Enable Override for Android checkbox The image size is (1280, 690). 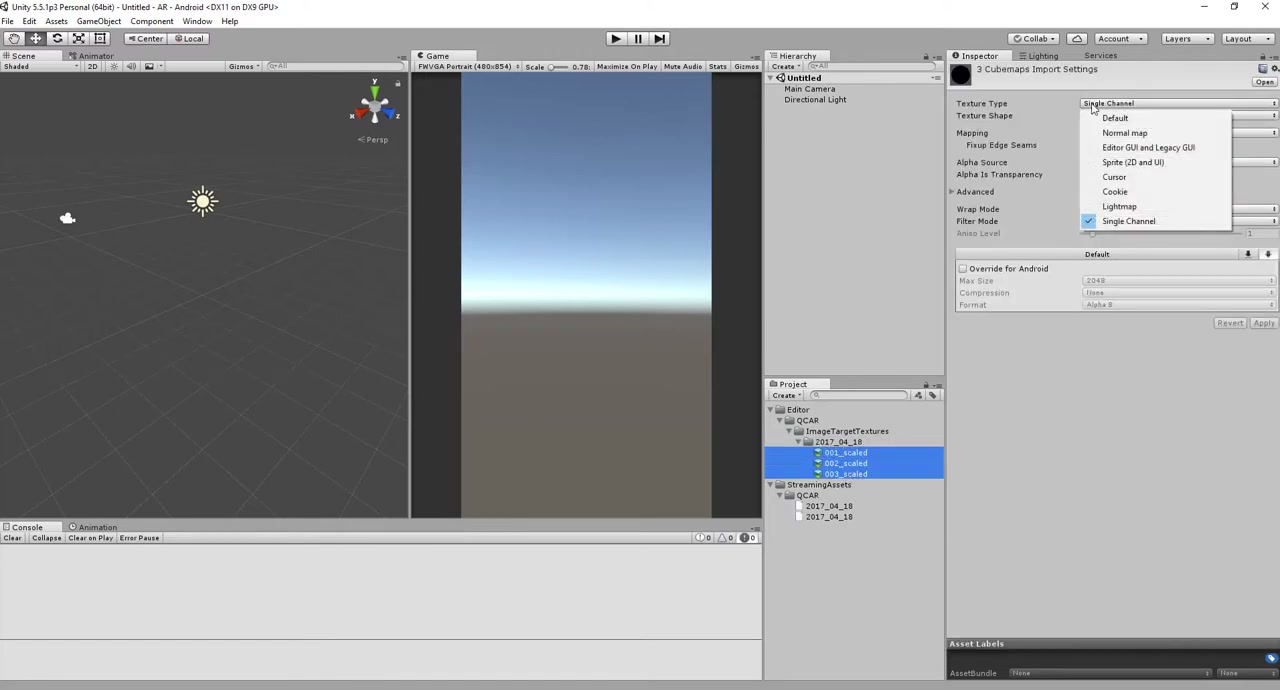(963, 269)
